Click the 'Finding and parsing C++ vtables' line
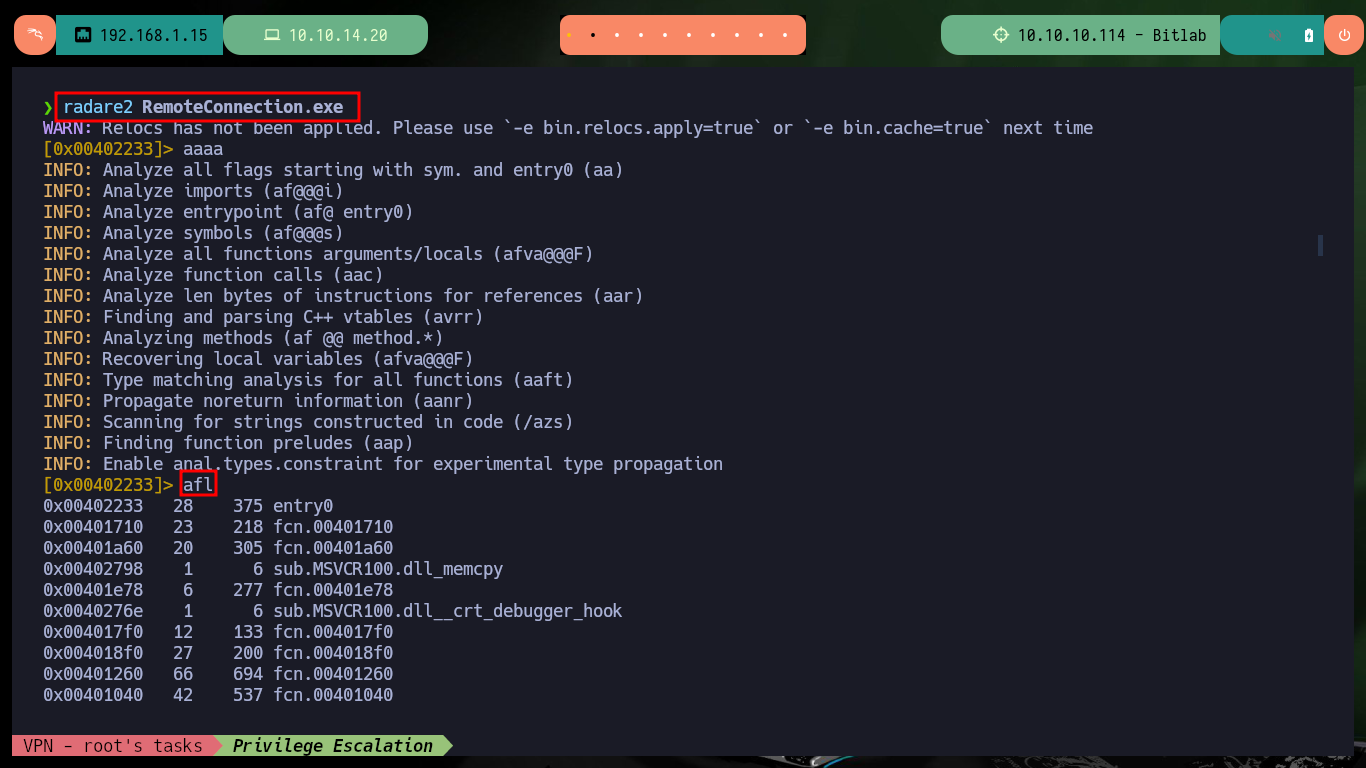The image size is (1366, 768). click(263, 317)
